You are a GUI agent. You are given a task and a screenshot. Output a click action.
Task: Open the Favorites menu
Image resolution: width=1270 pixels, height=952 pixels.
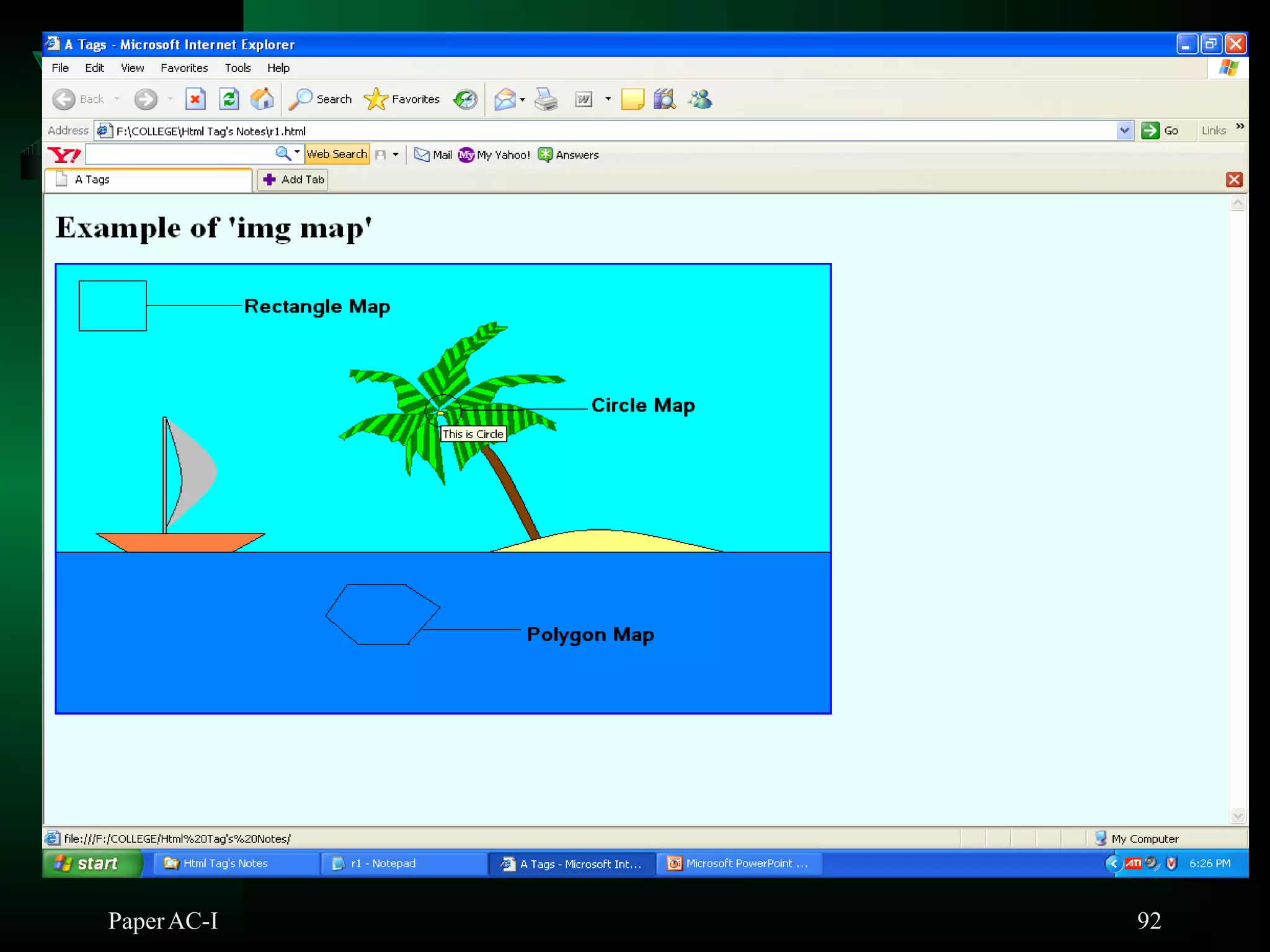coord(184,68)
